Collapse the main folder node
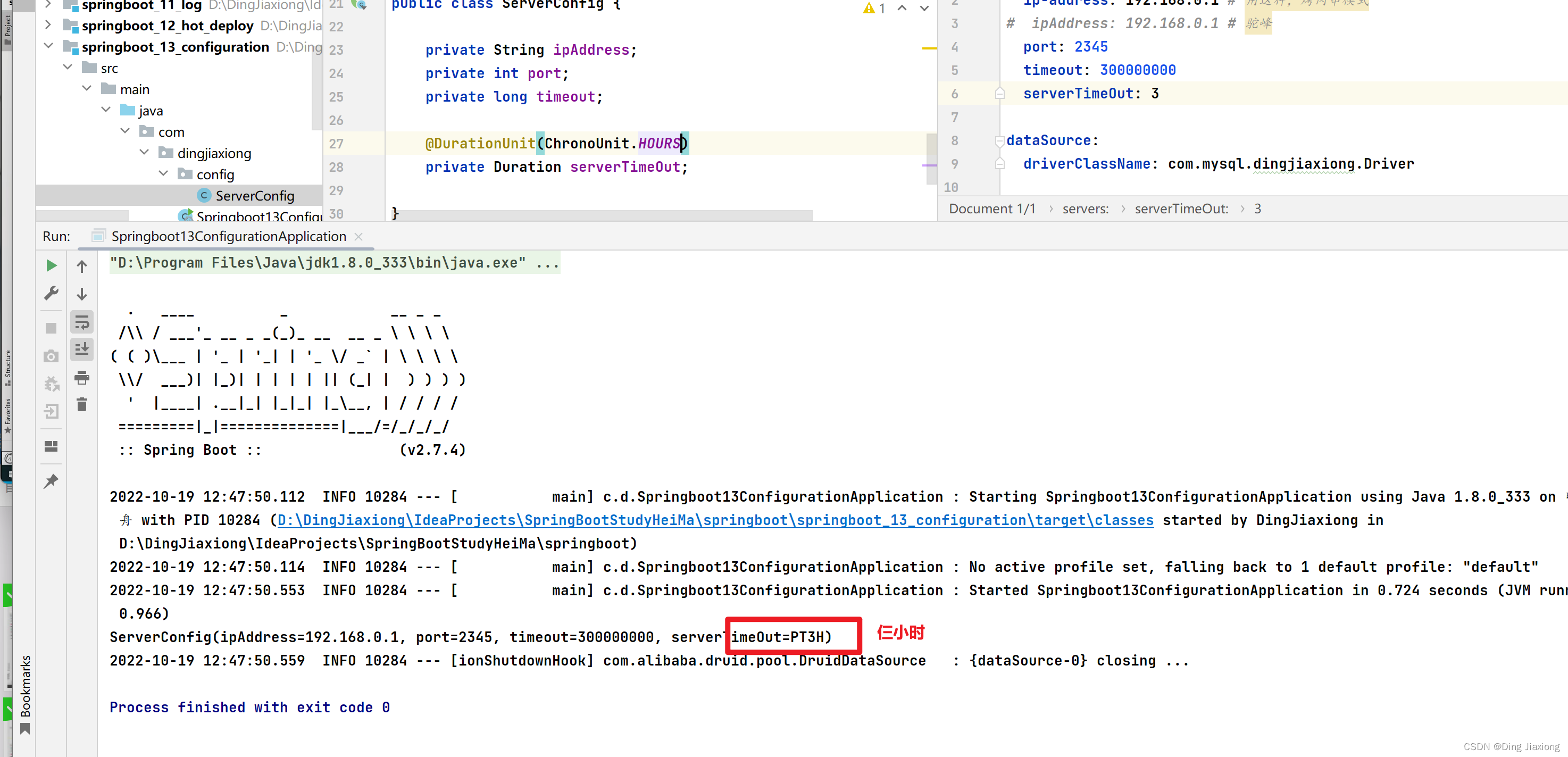 (x=87, y=89)
